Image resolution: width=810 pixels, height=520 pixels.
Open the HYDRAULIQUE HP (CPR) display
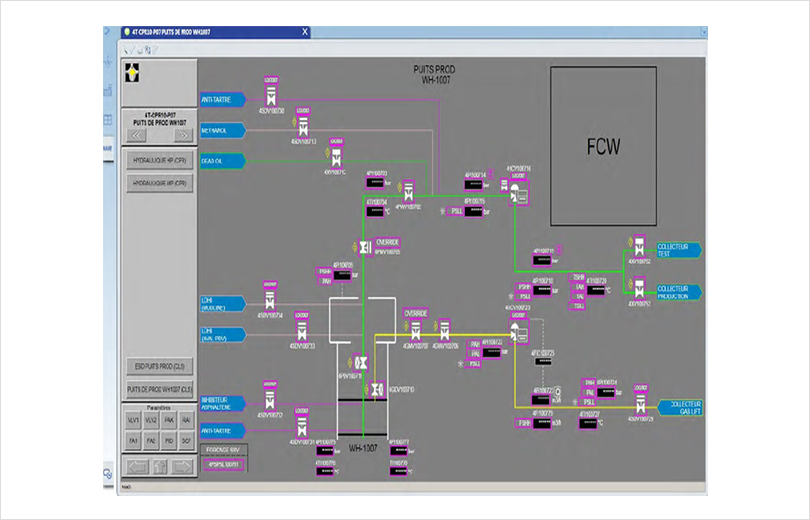pos(160,161)
